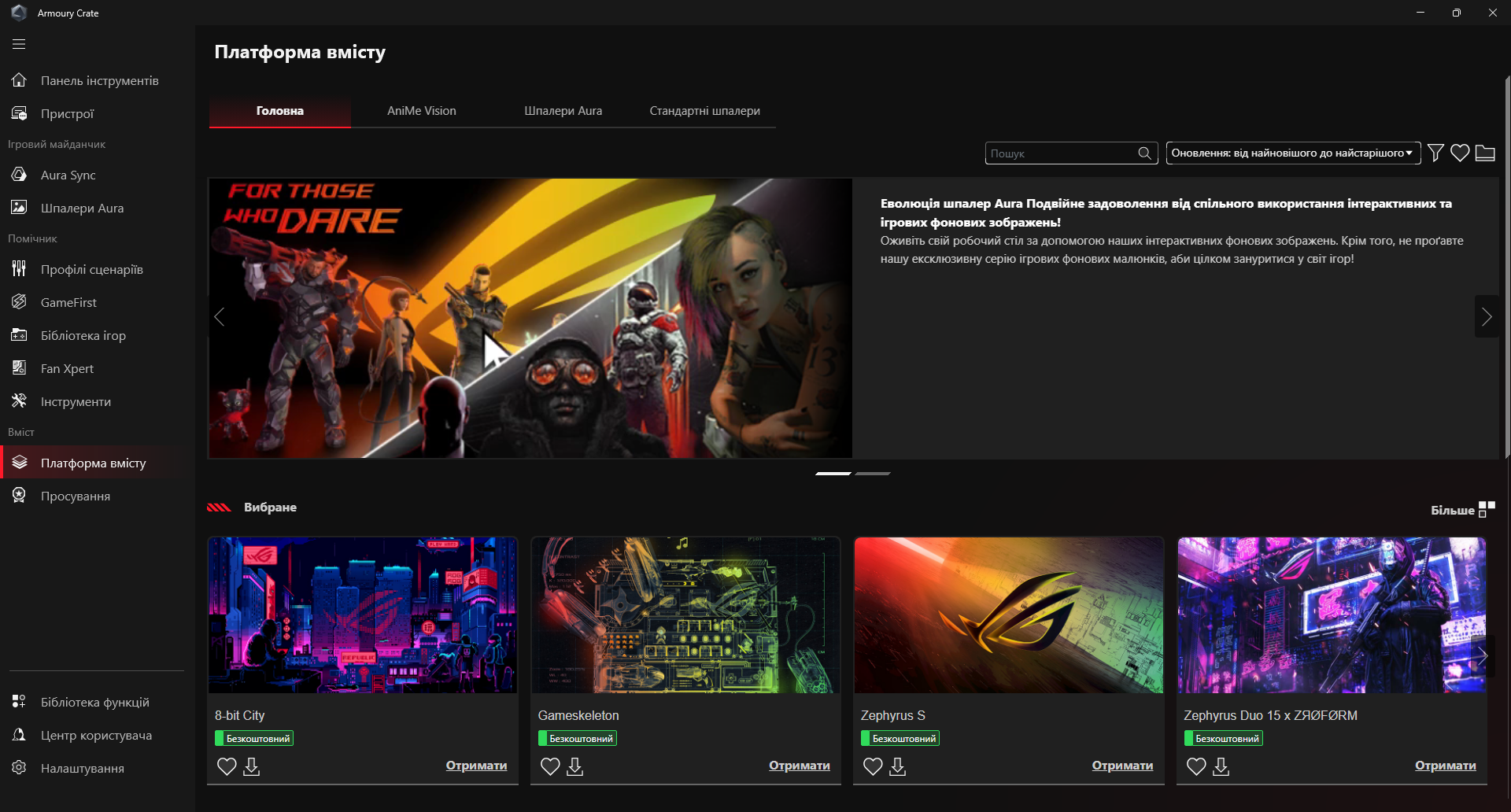The image size is (1511, 812).
Task: Open the sort order dropdown
Action: 1293,153
